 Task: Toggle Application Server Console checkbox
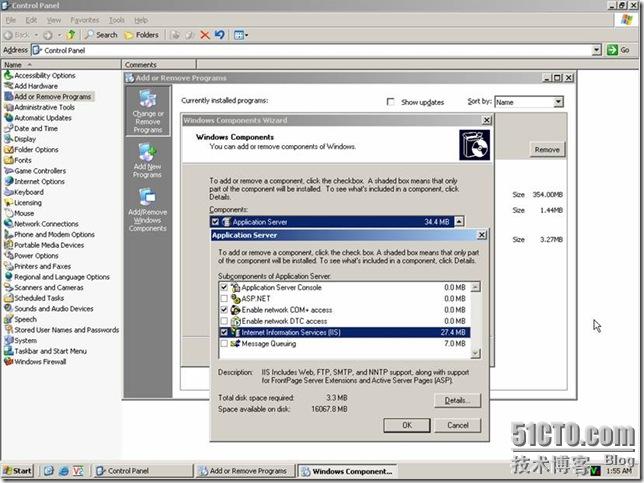(224, 288)
